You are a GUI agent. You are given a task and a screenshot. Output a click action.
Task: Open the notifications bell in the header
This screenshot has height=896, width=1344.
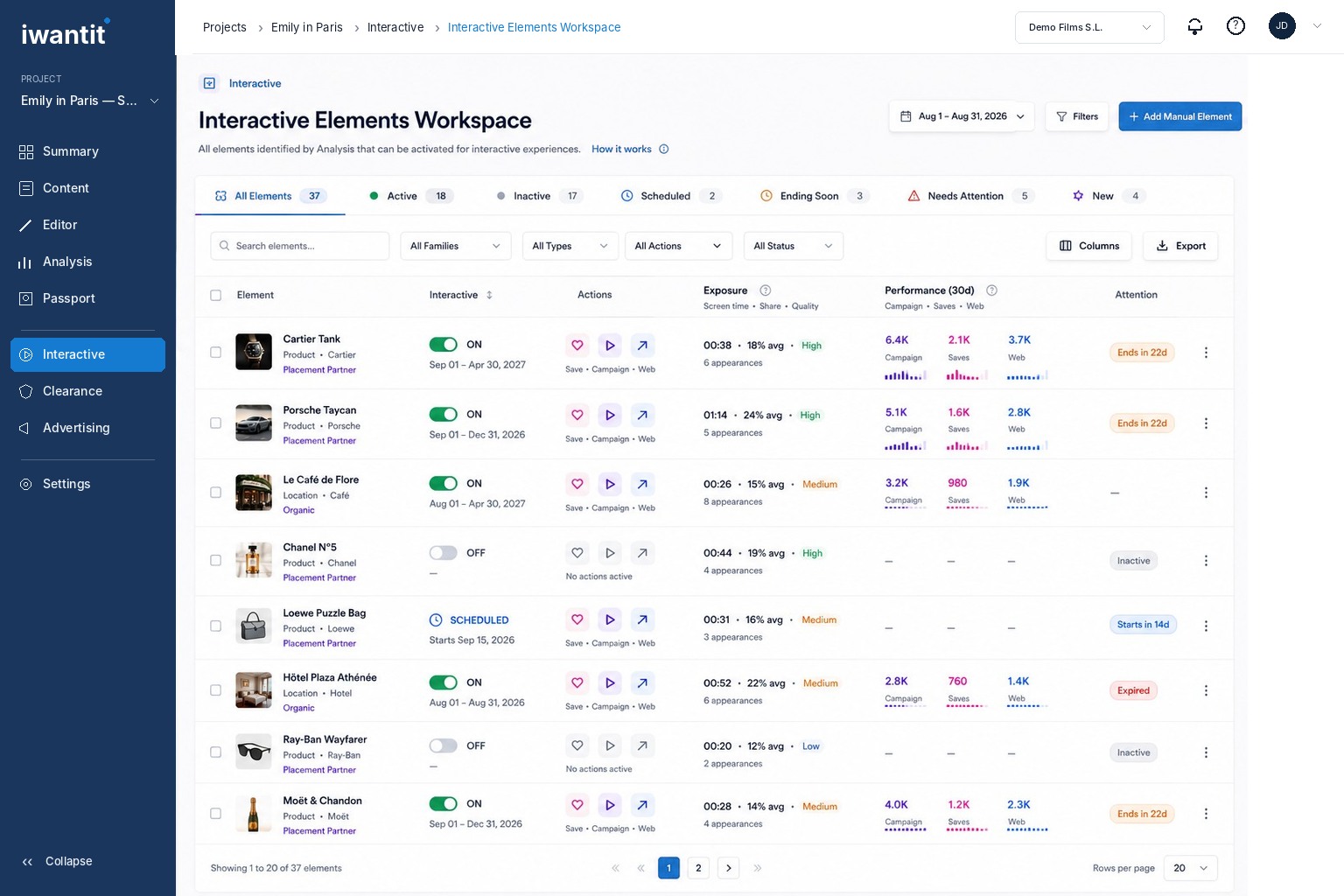(1194, 26)
